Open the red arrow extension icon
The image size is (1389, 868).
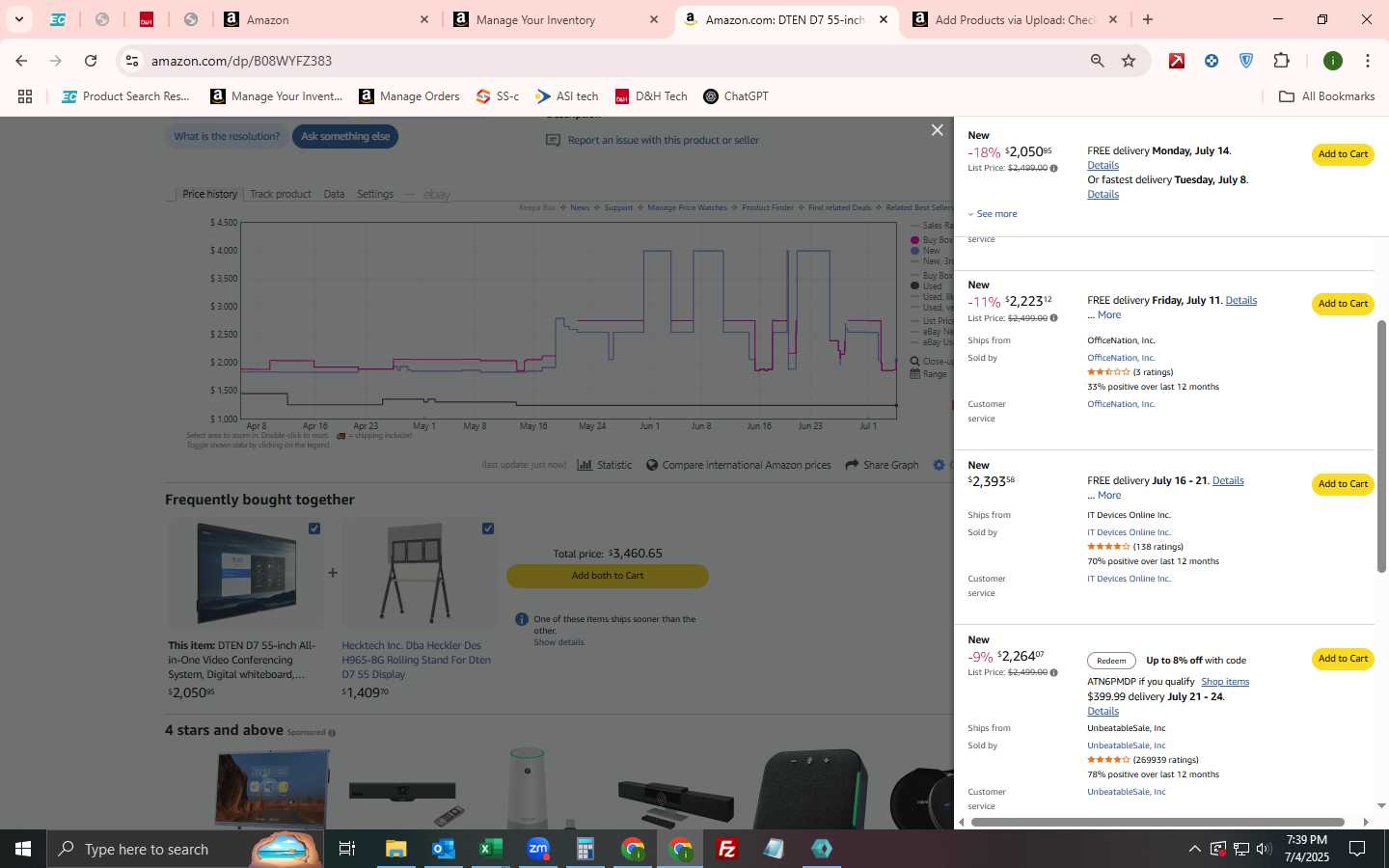[1177, 61]
